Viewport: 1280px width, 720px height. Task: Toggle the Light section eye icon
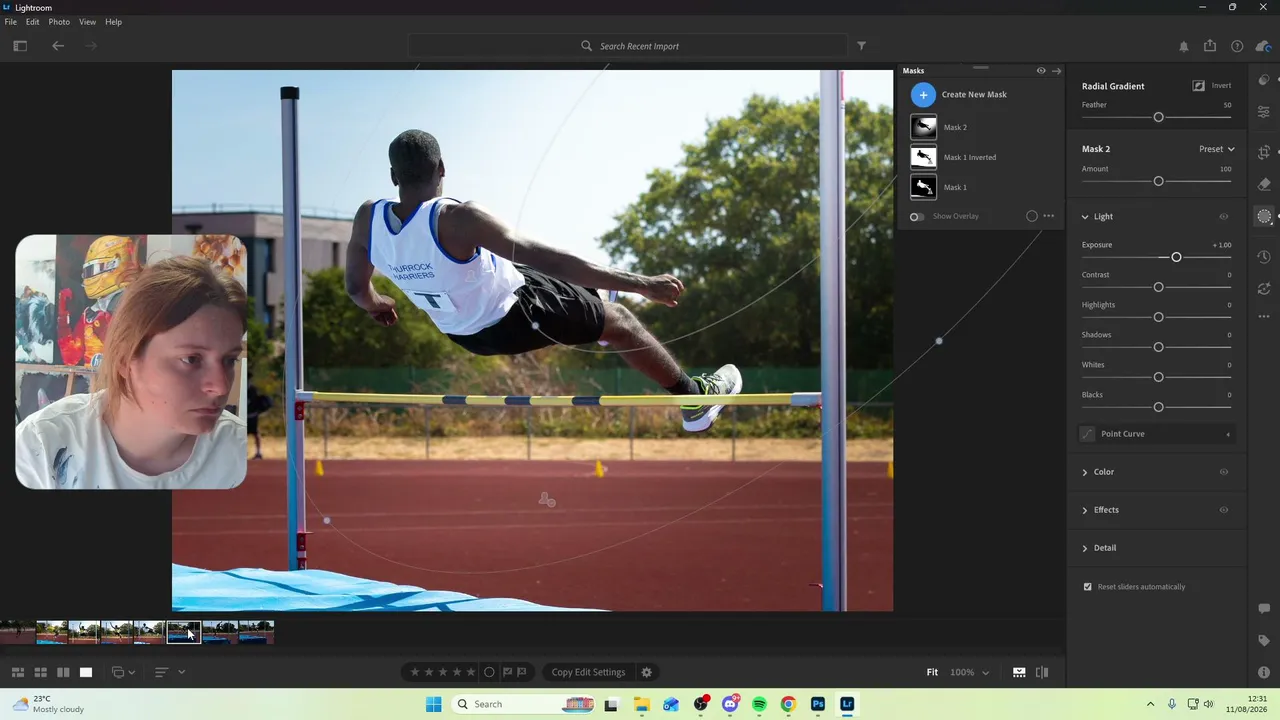tap(1223, 217)
